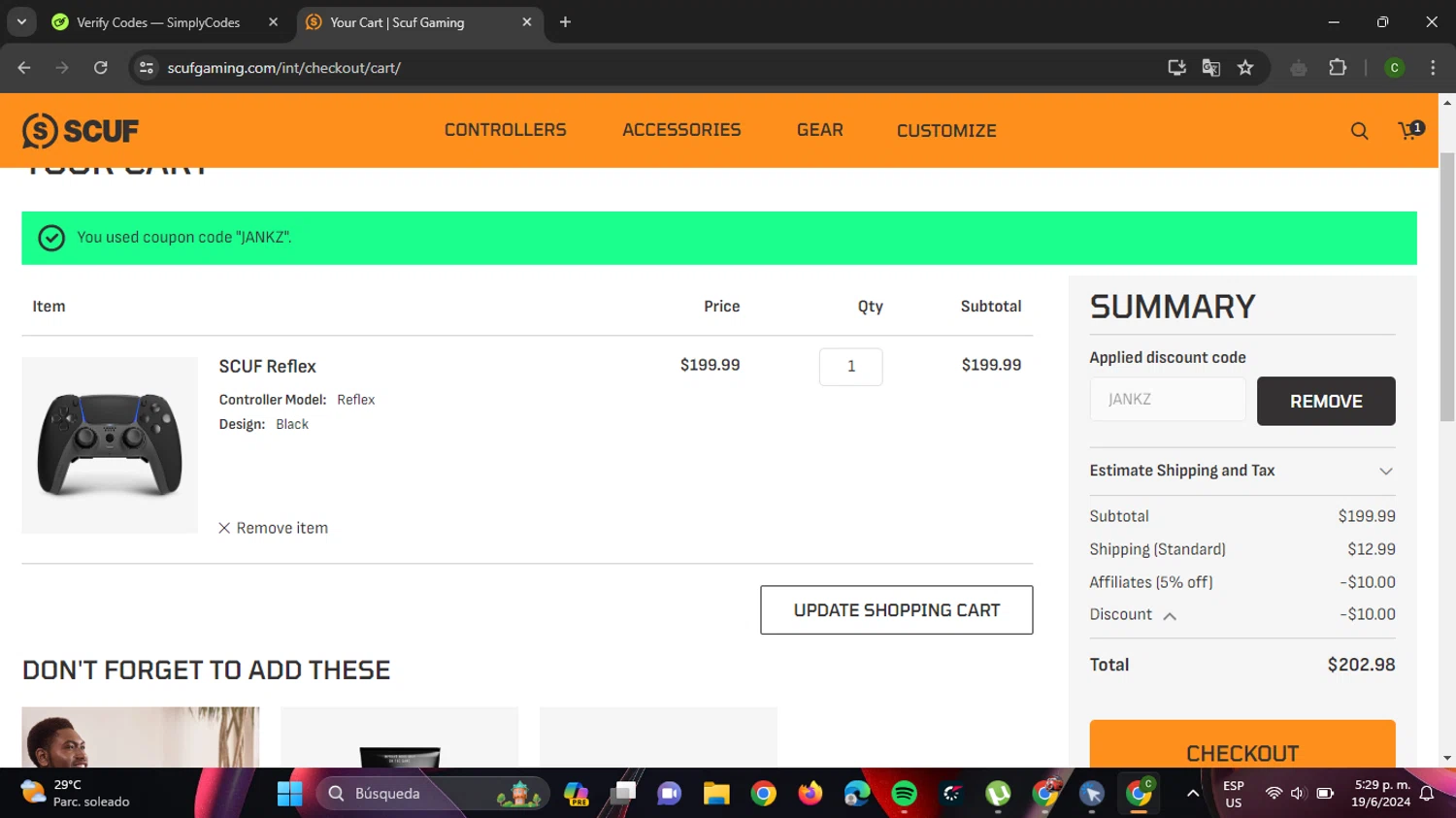This screenshot has width=1456, height=818.
Task: Open the site search magnifier icon
Action: (x=1359, y=131)
